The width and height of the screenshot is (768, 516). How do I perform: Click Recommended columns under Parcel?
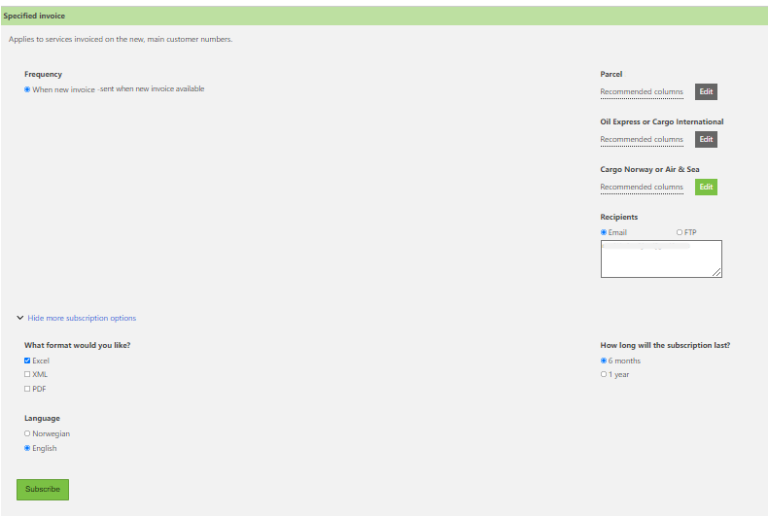641,92
